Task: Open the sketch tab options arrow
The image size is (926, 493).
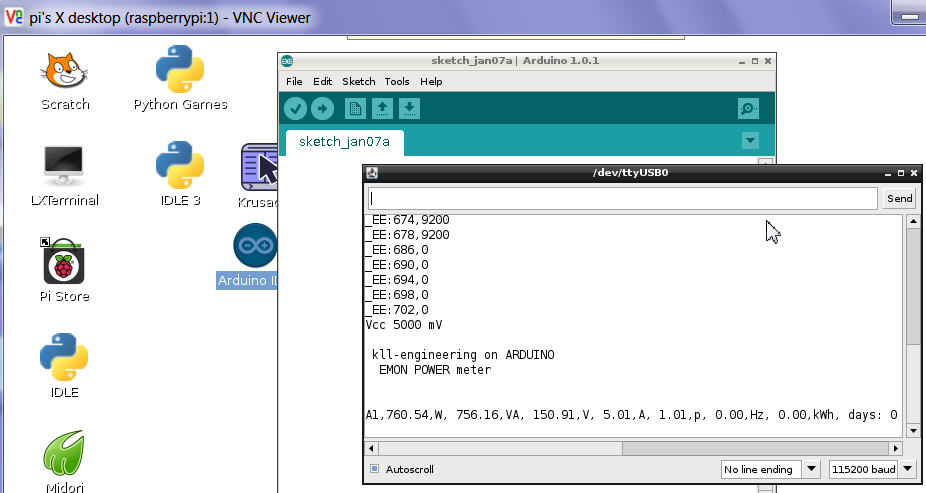Action: (x=751, y=141)
